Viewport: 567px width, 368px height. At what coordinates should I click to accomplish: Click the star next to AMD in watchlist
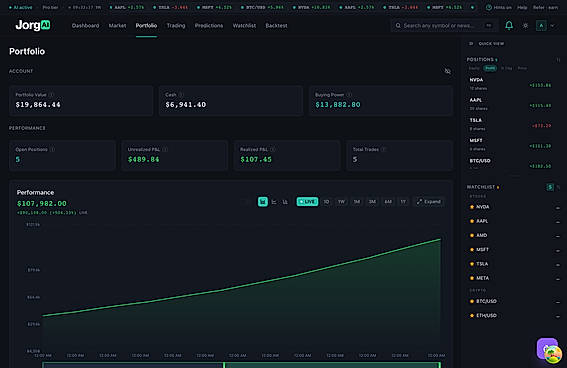pyautogui.click(x=472, y=235)
